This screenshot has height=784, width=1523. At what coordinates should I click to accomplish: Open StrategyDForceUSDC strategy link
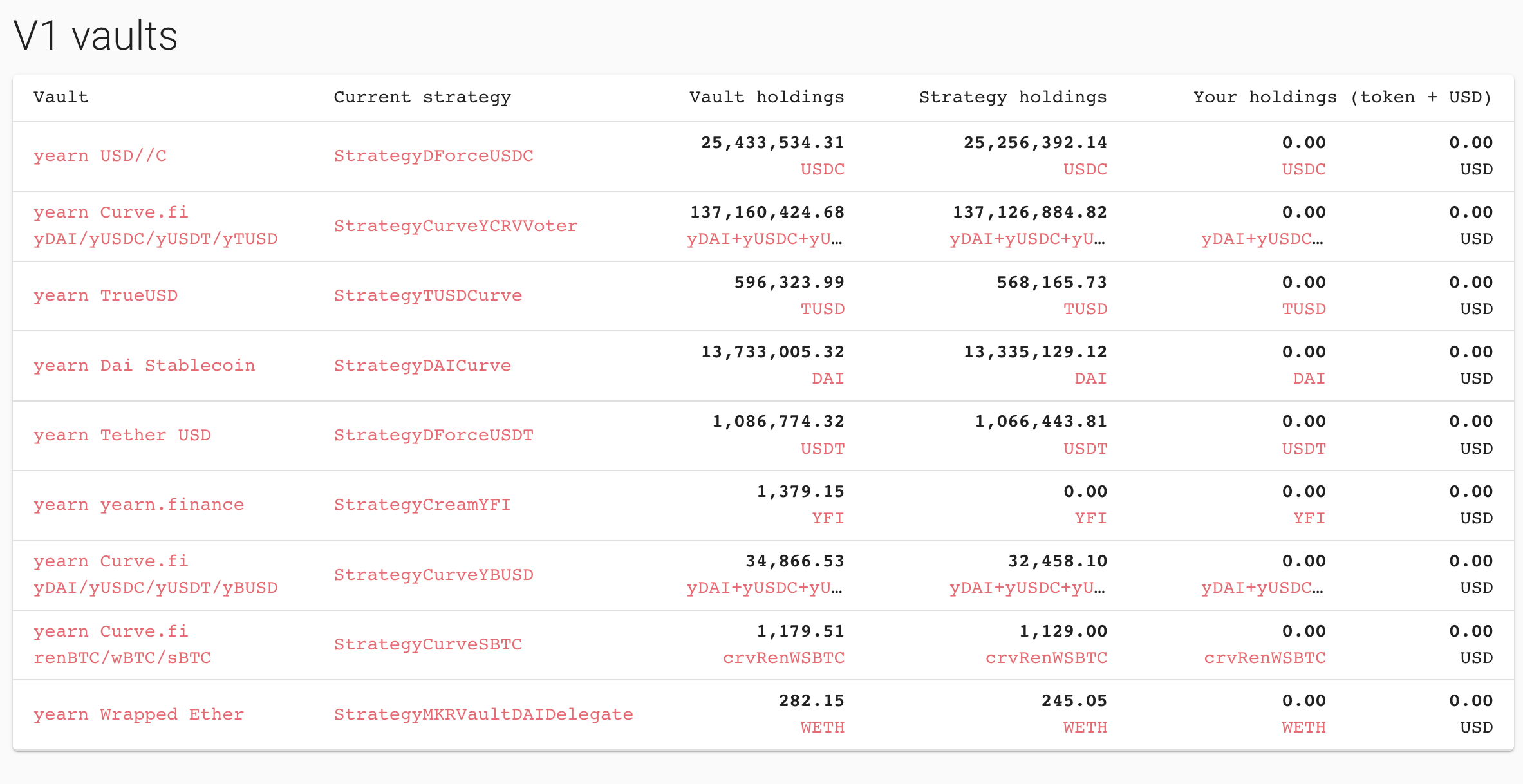coord(433,156)
